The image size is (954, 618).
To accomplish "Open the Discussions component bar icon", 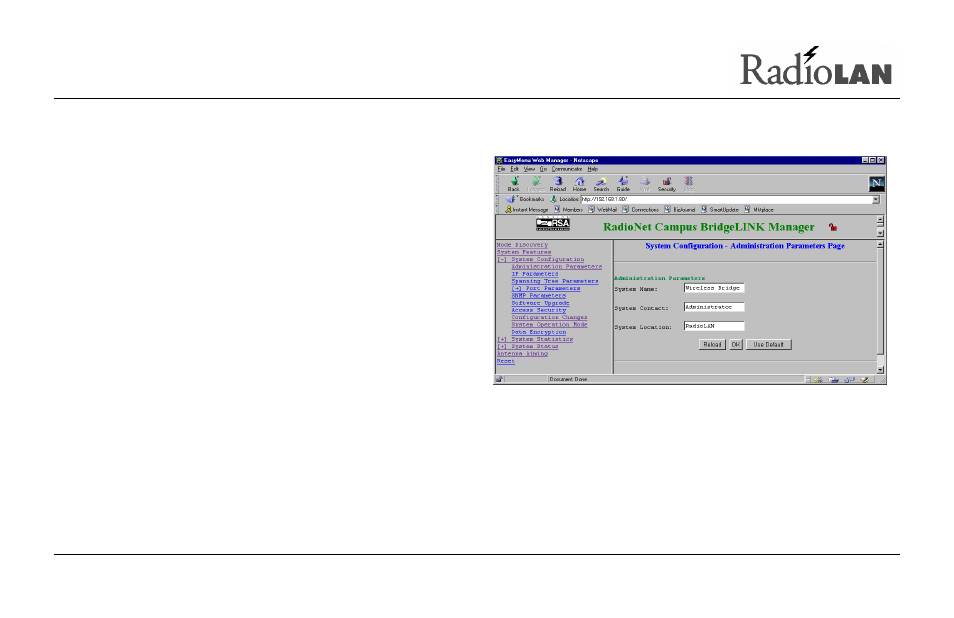I will (849, 380).
